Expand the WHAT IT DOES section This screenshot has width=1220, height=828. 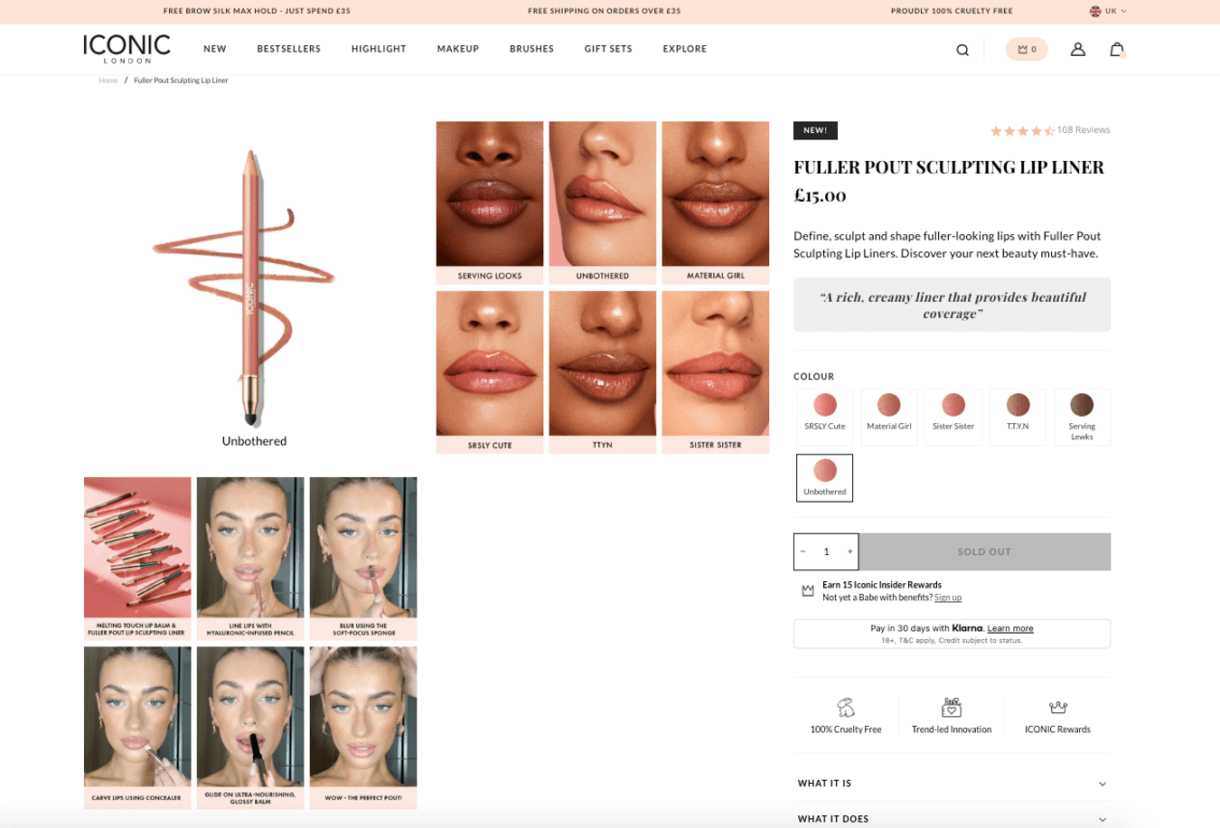952,818
